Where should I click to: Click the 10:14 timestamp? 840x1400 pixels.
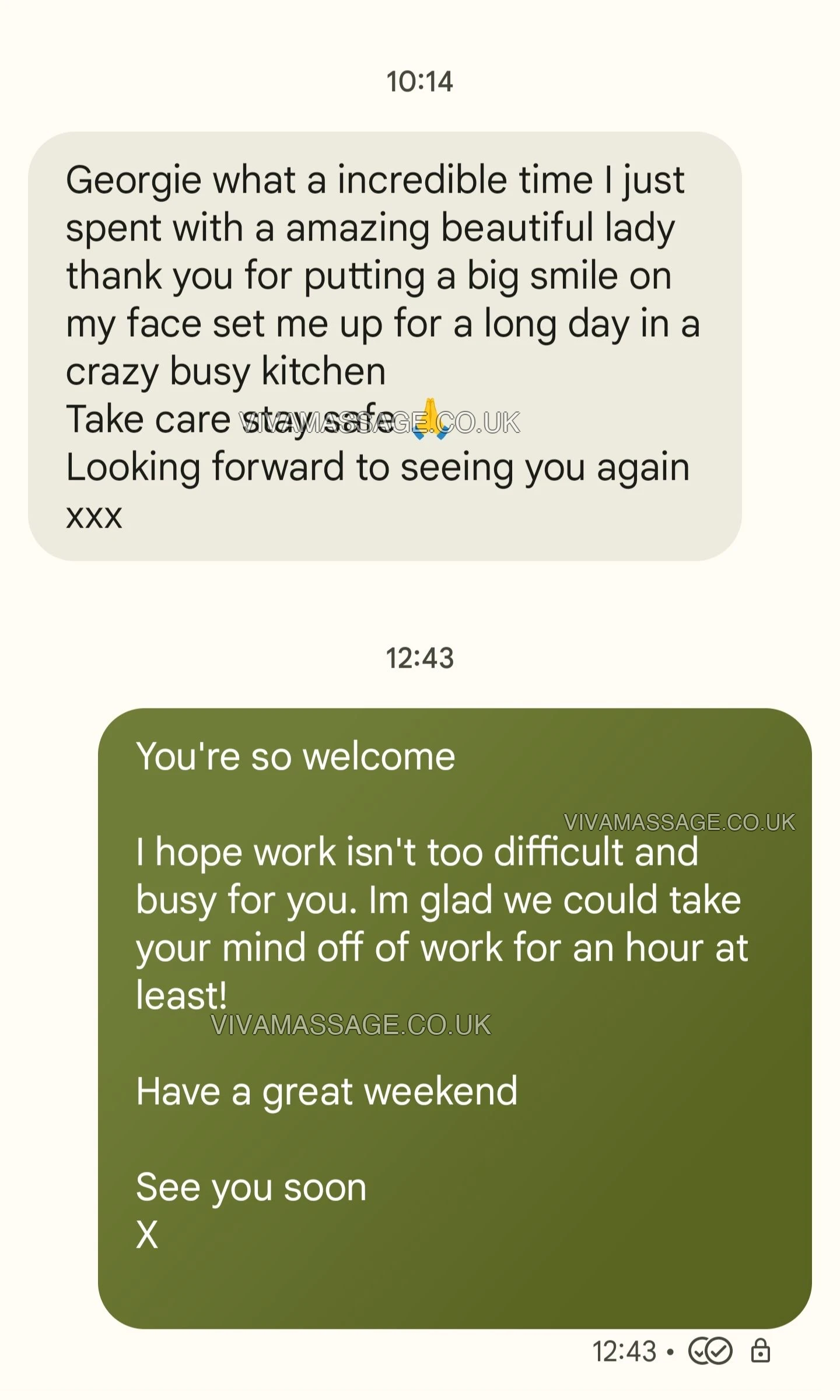click(x=419, y=81)
